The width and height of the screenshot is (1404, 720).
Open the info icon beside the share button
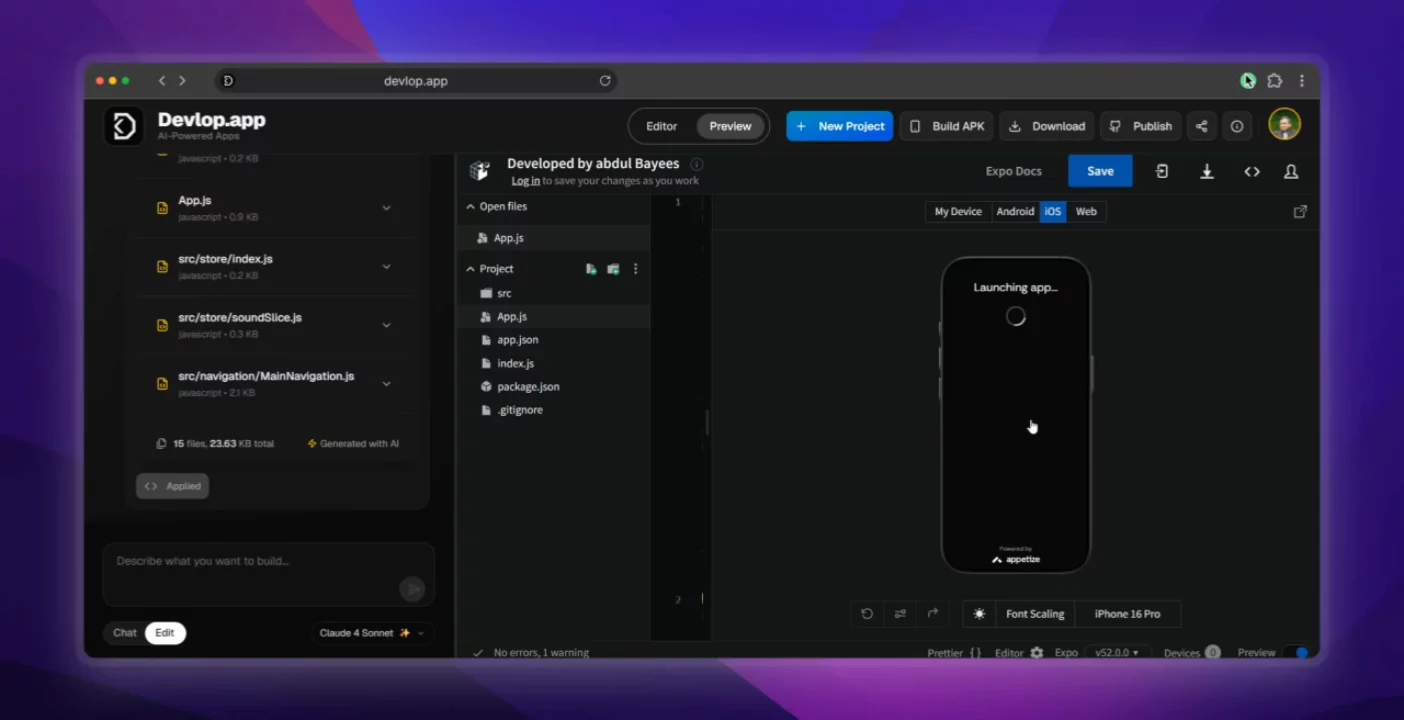1237,126
